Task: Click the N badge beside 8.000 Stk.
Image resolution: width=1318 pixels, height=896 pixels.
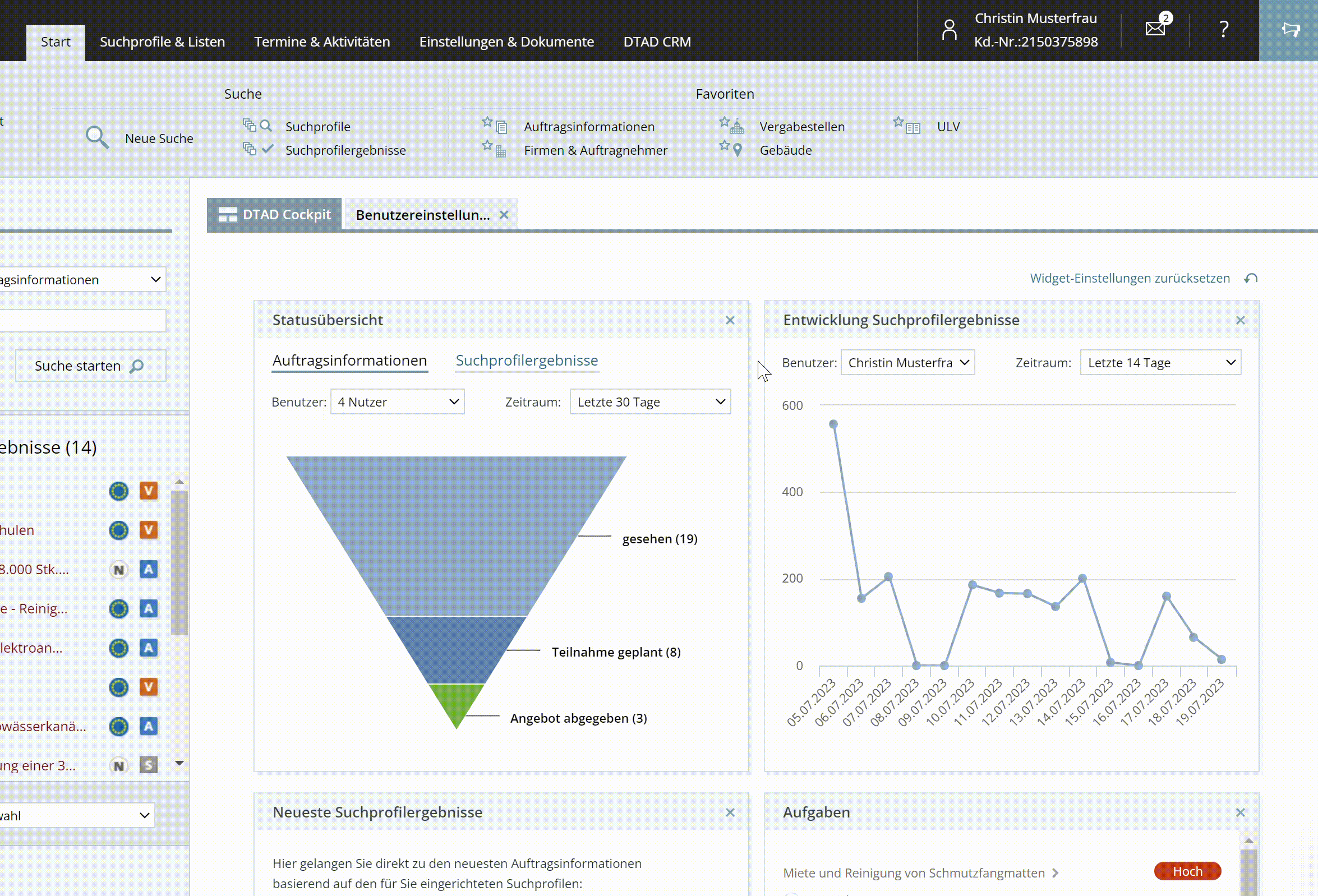Action: 118,569
